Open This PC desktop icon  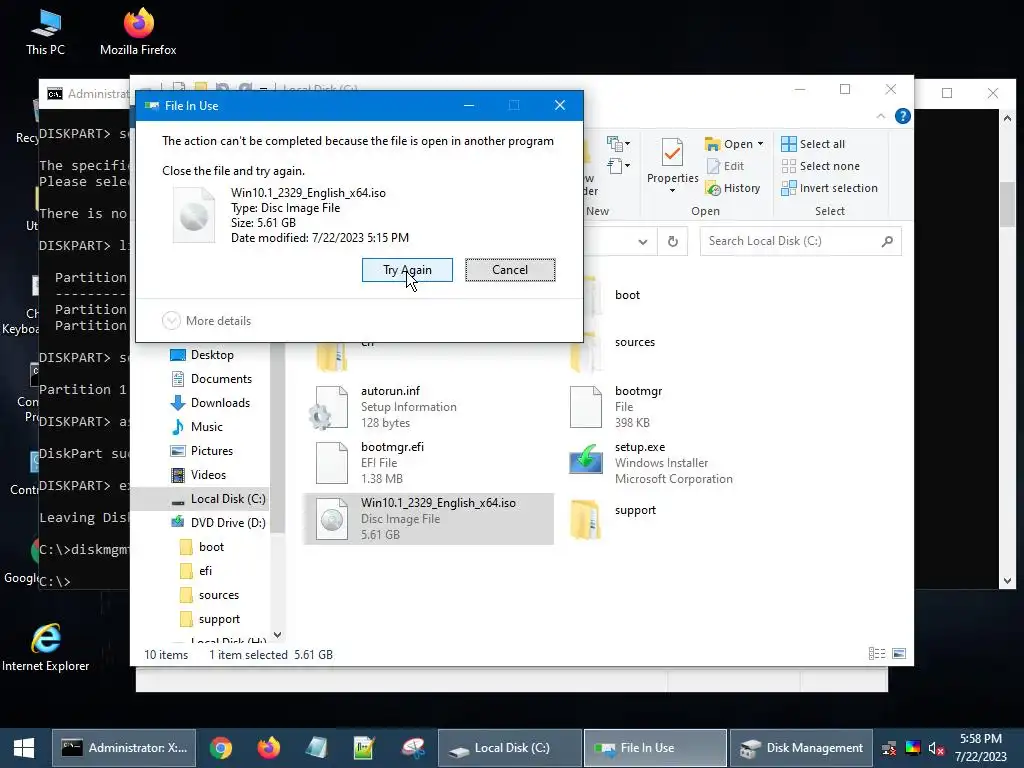pos(45,32)
